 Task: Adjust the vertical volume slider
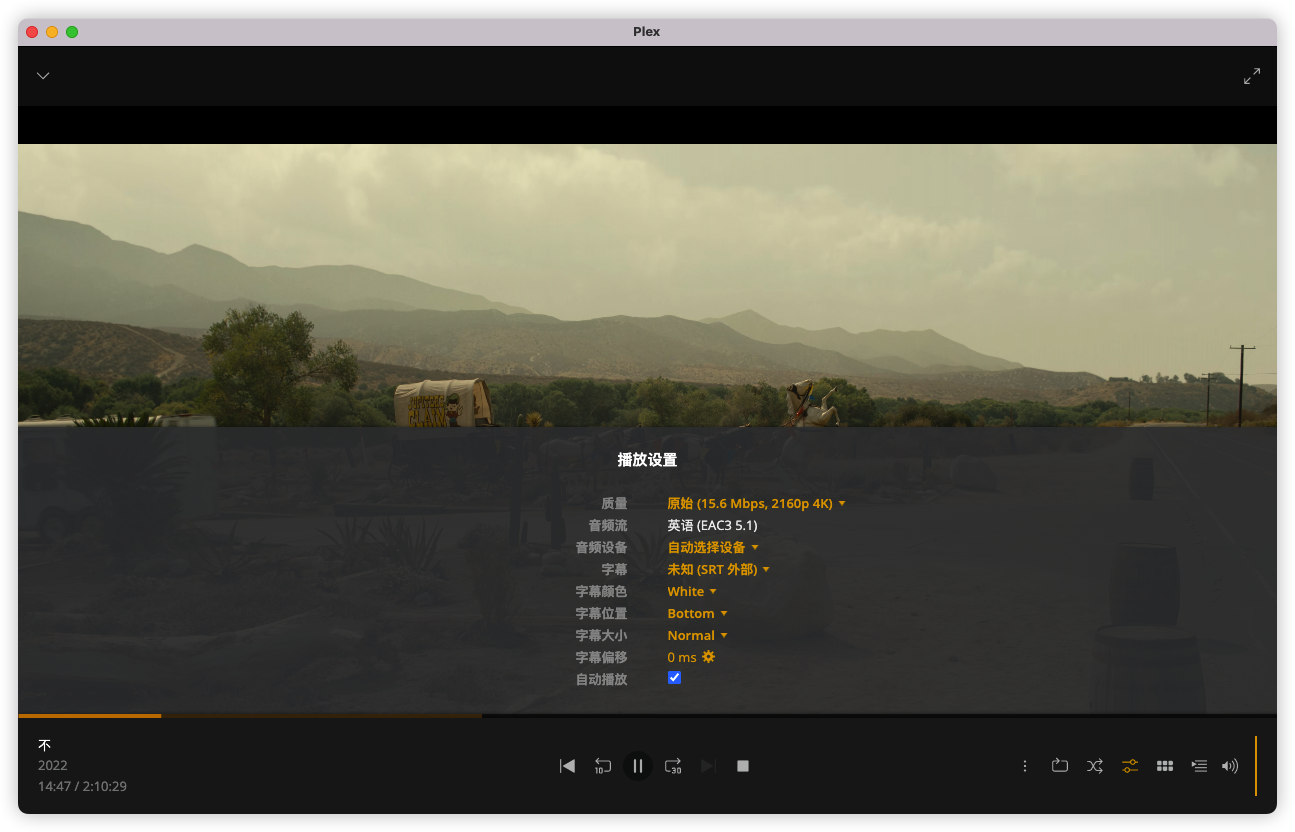(x=1255, y=766)
